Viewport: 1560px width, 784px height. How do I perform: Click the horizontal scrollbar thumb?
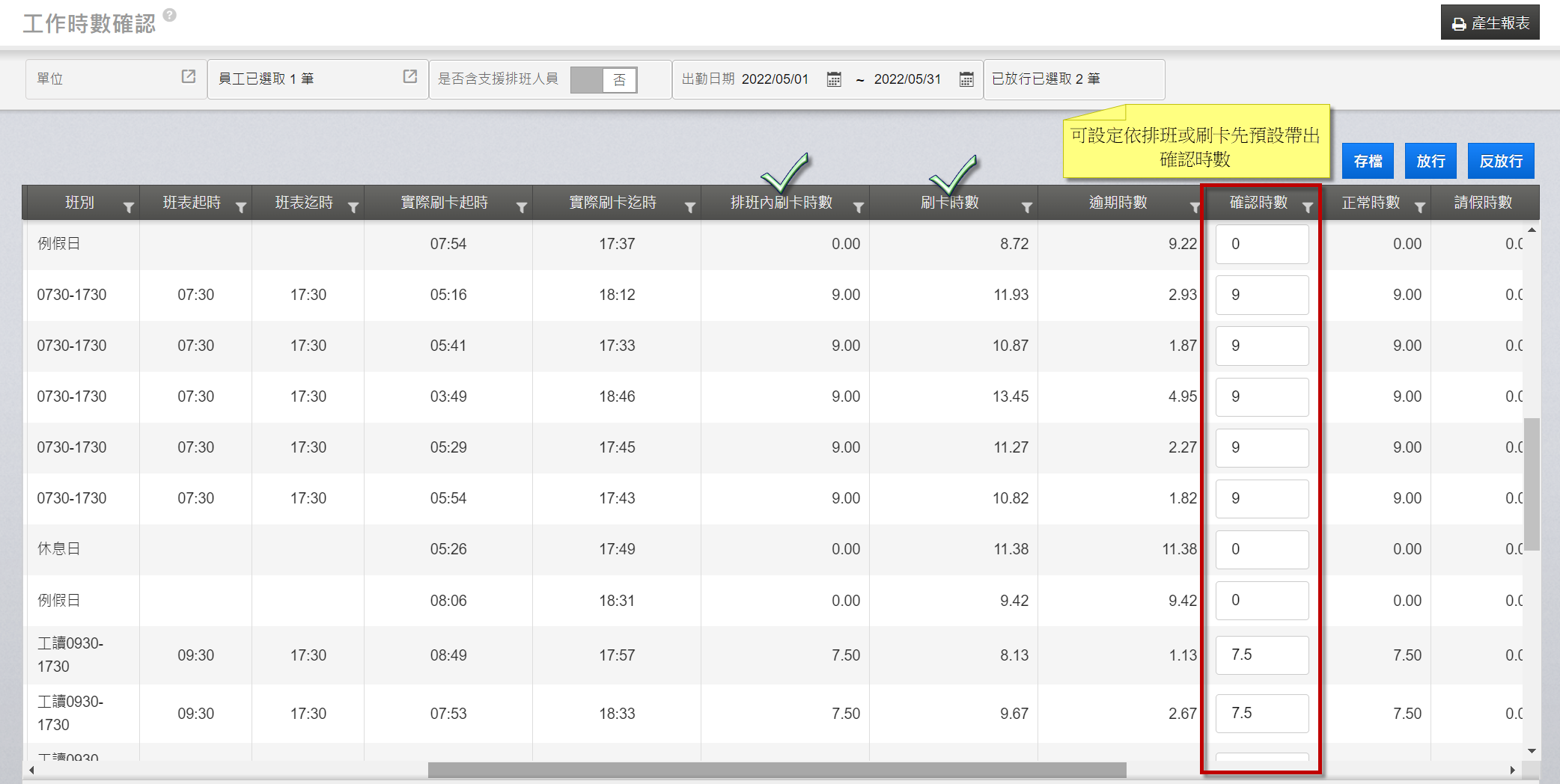(x=776, y=770)
